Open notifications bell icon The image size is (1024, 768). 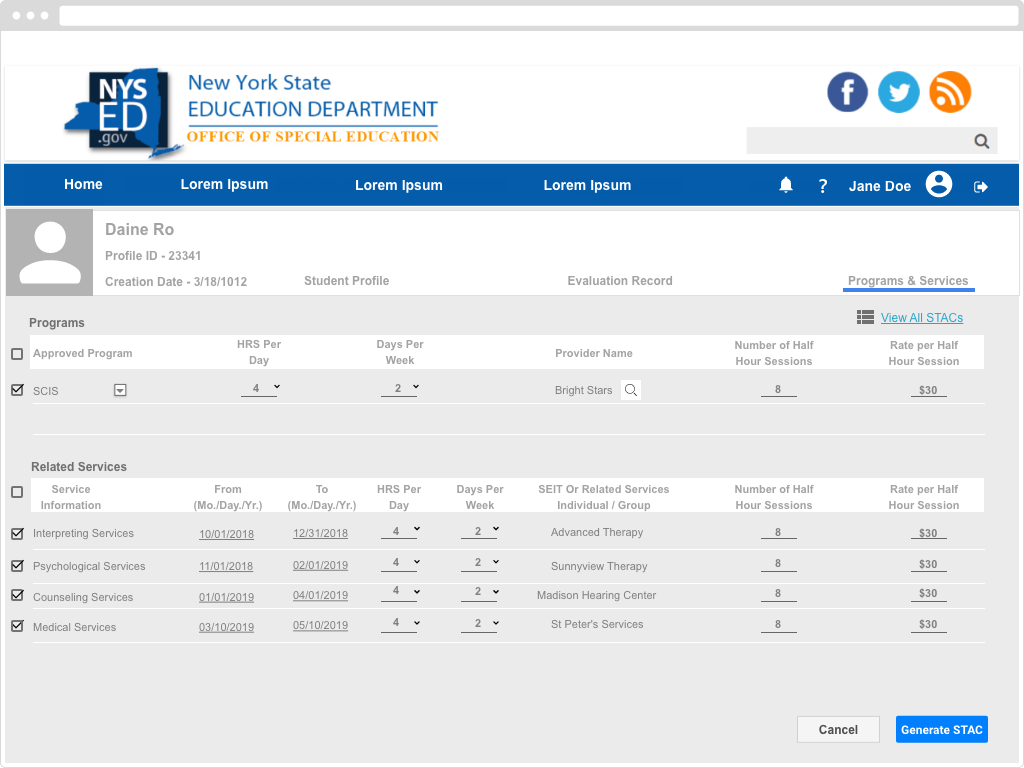[786, 185]
